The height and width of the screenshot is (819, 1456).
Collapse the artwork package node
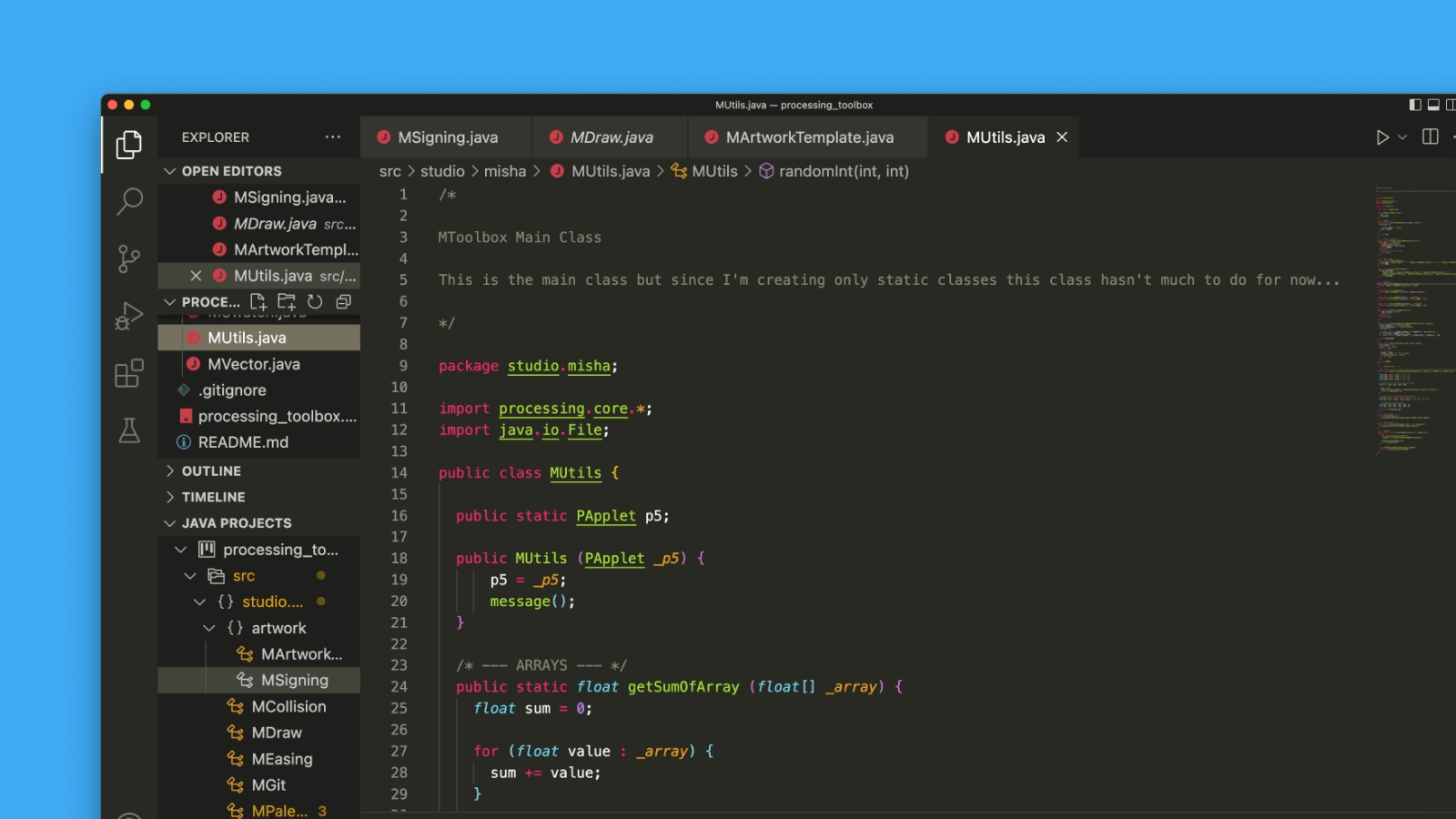click(x=207, y=627)
